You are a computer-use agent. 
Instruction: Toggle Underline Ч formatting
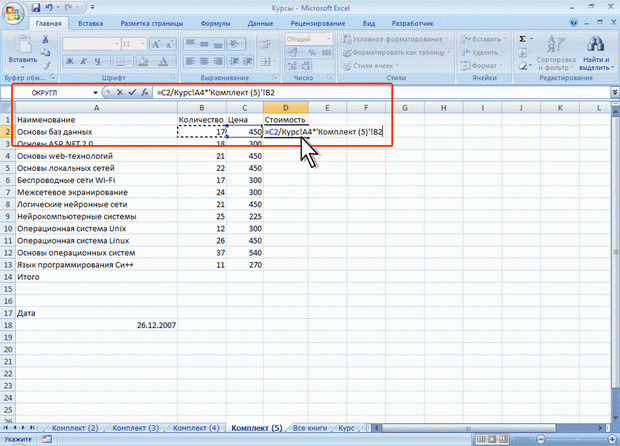pyautogui.click(x=98, y=61)
